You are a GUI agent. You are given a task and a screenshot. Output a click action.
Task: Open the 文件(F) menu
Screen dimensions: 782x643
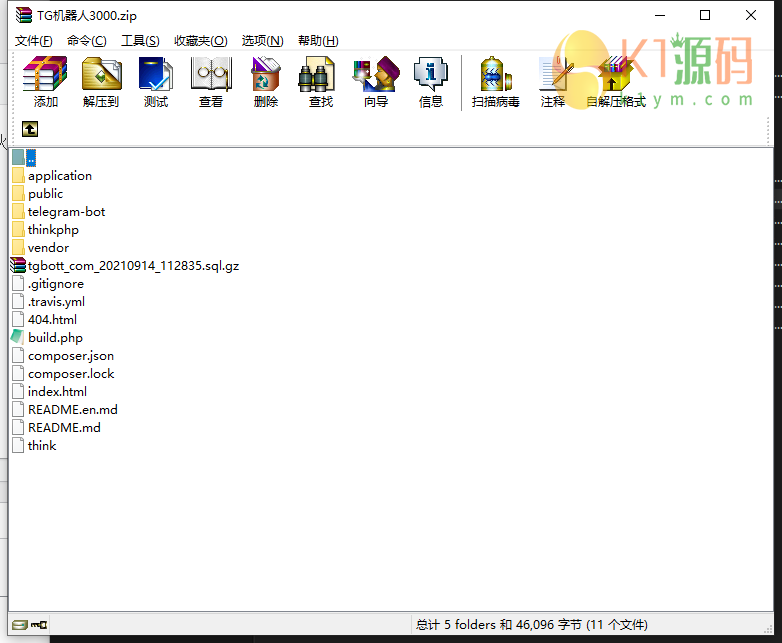click(x=33, y=40)
